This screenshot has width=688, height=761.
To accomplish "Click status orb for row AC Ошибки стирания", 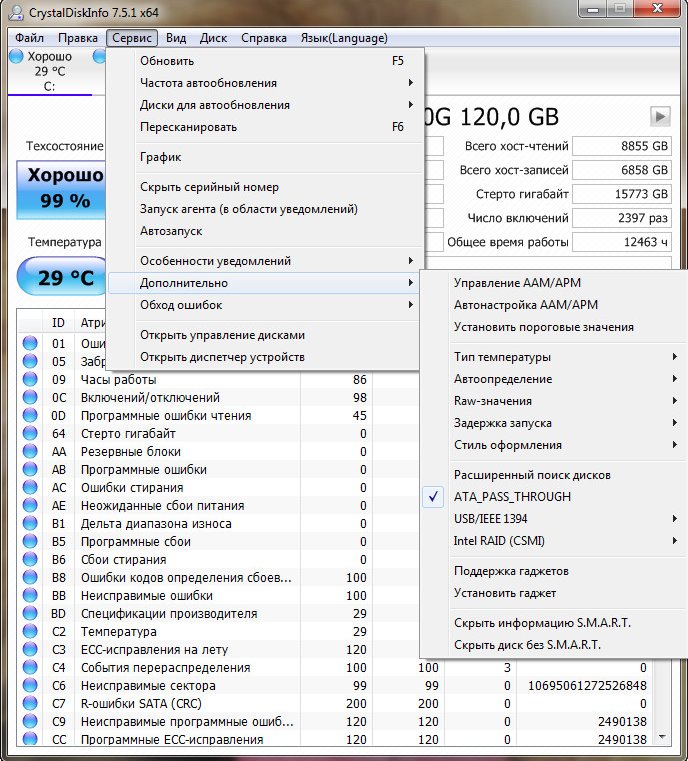I will click(x=30, y=487).
